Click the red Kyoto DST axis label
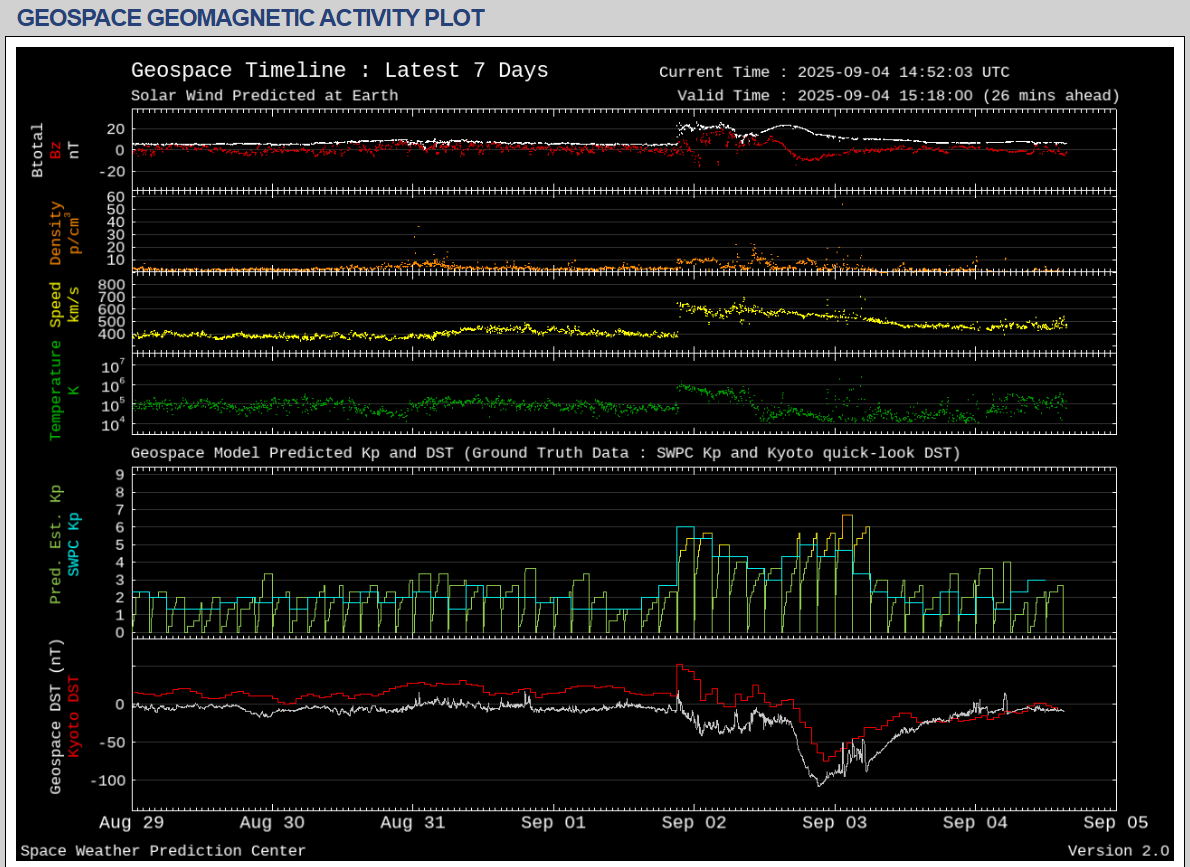 pos(74,716)
